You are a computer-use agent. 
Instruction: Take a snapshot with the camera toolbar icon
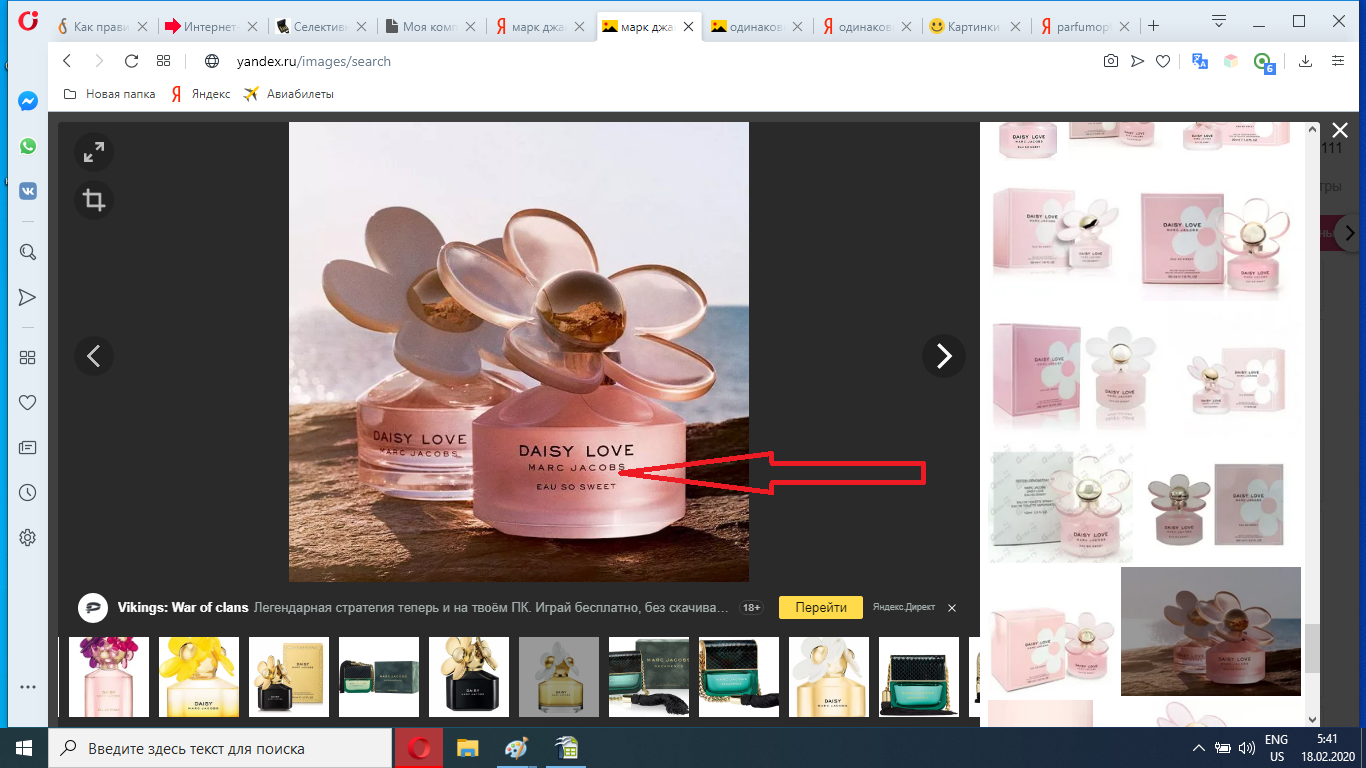pyautogui.click(x=1110, y=61)
